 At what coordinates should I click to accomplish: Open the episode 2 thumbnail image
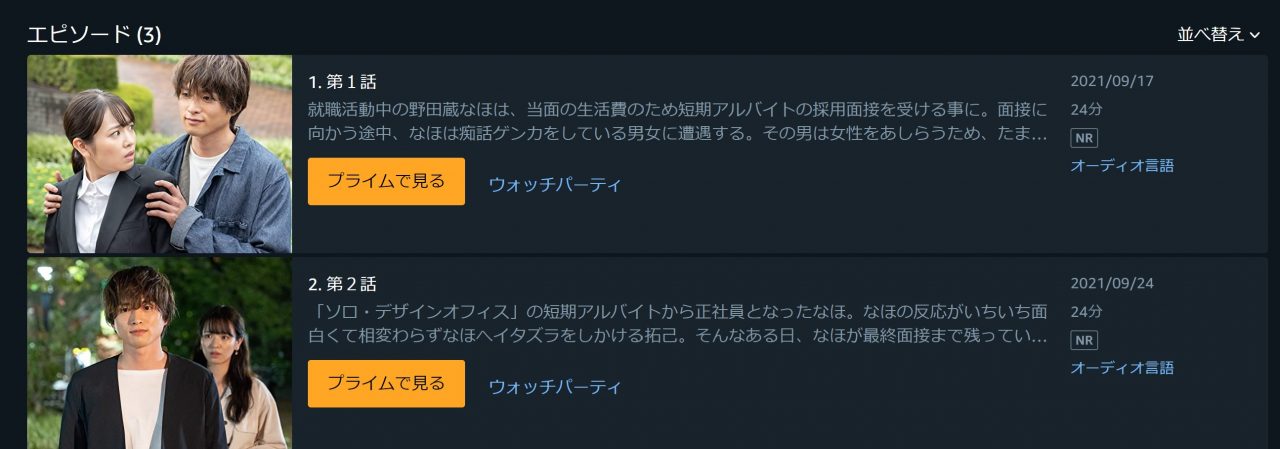click(159, 353)
